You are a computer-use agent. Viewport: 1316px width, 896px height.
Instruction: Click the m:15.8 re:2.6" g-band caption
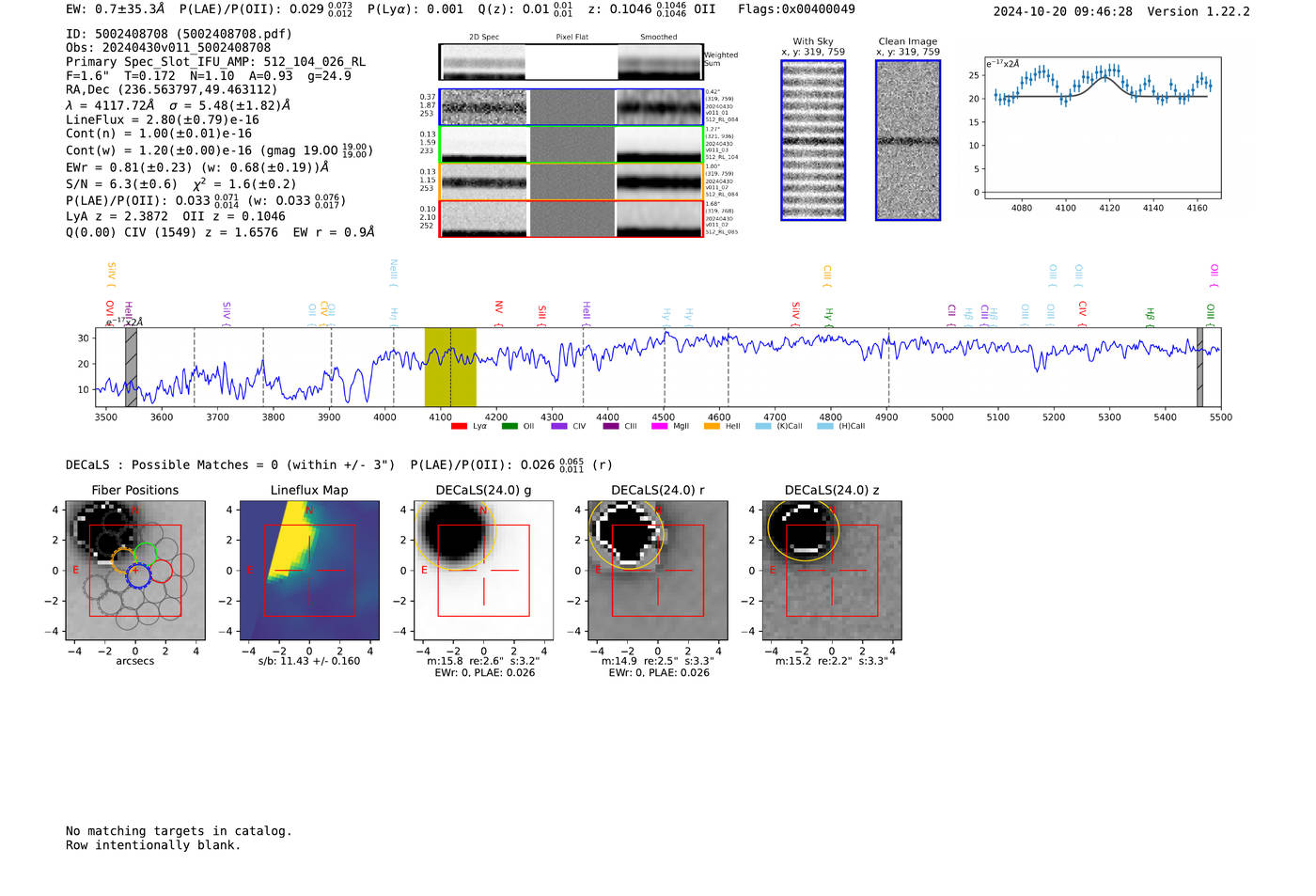pos(483,661)
